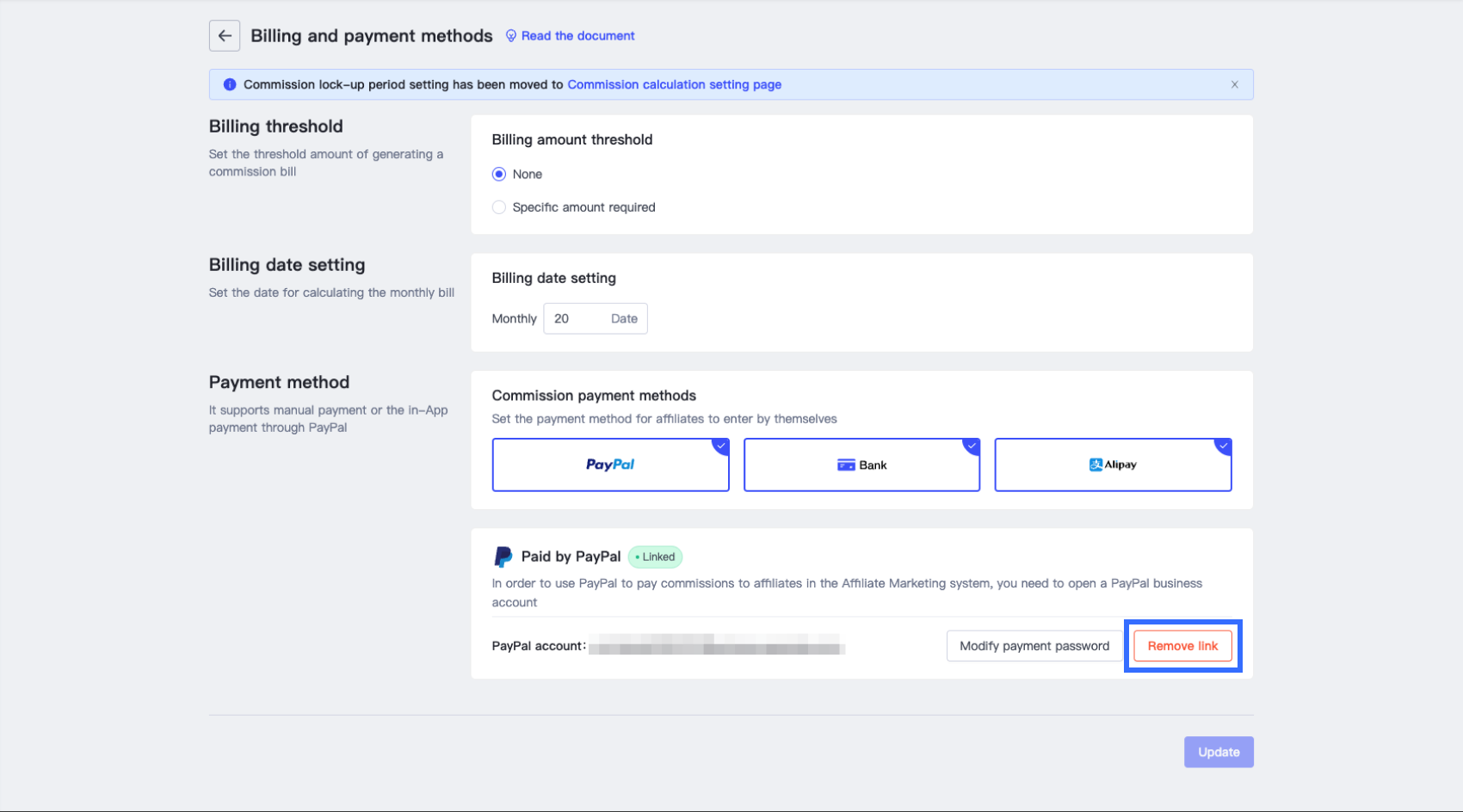The height and width of the screenshot is (812, 1463).
Task: Click Modify payment password button
Action: [1034, 646]
